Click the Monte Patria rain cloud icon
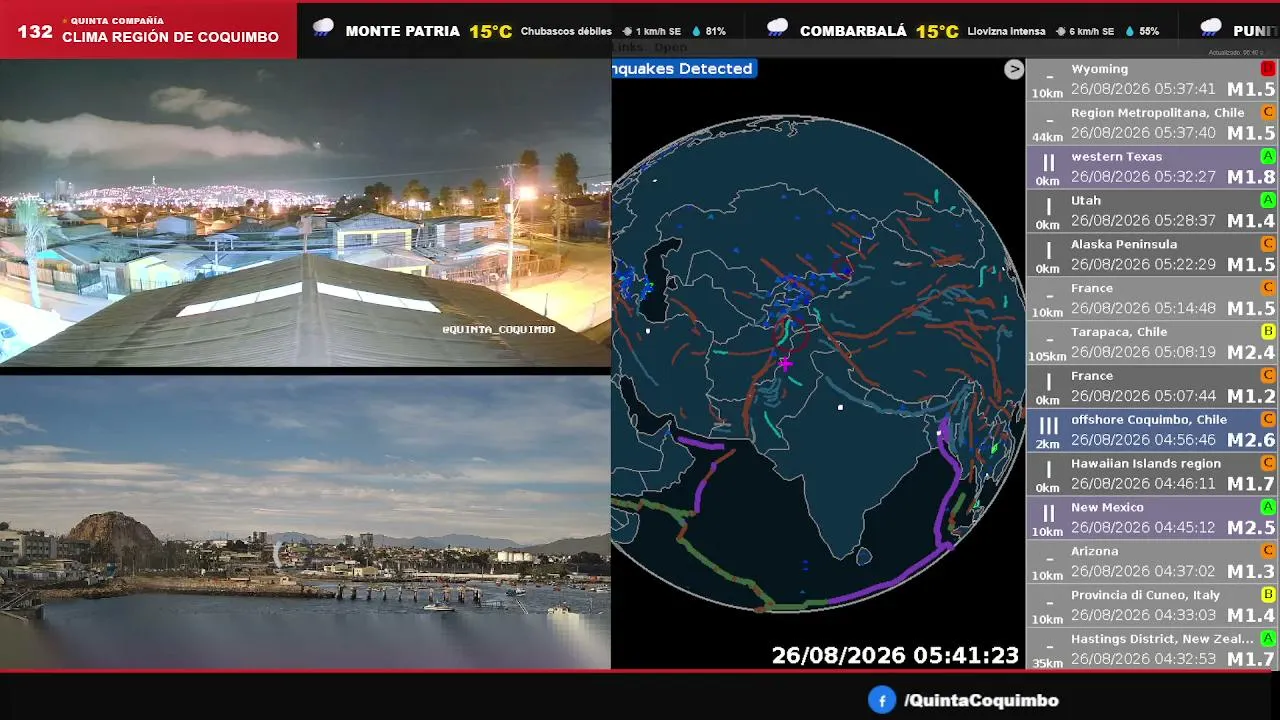Image resolution: width=1280 pixels, height=720 pixels. [x=323, y=29]
